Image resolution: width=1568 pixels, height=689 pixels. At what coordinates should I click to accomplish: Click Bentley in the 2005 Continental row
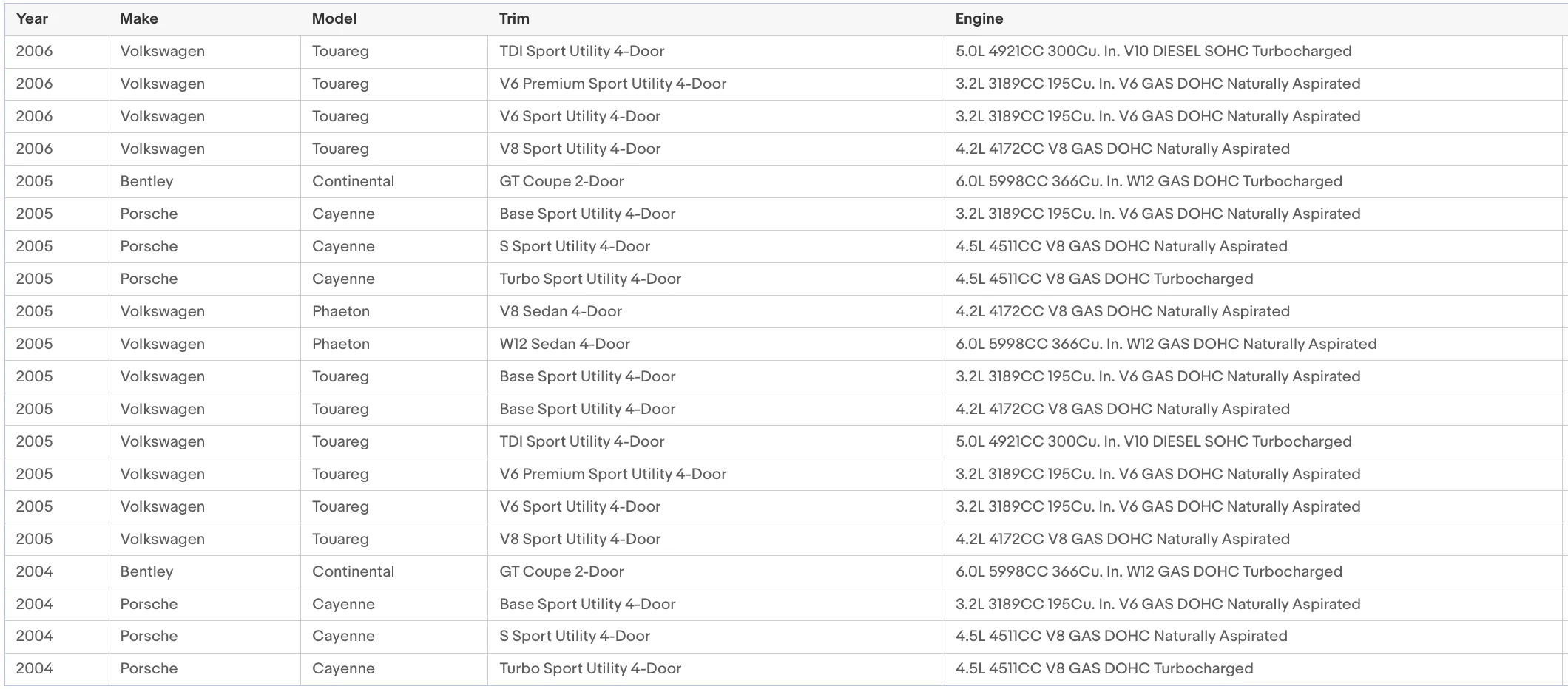146,181
